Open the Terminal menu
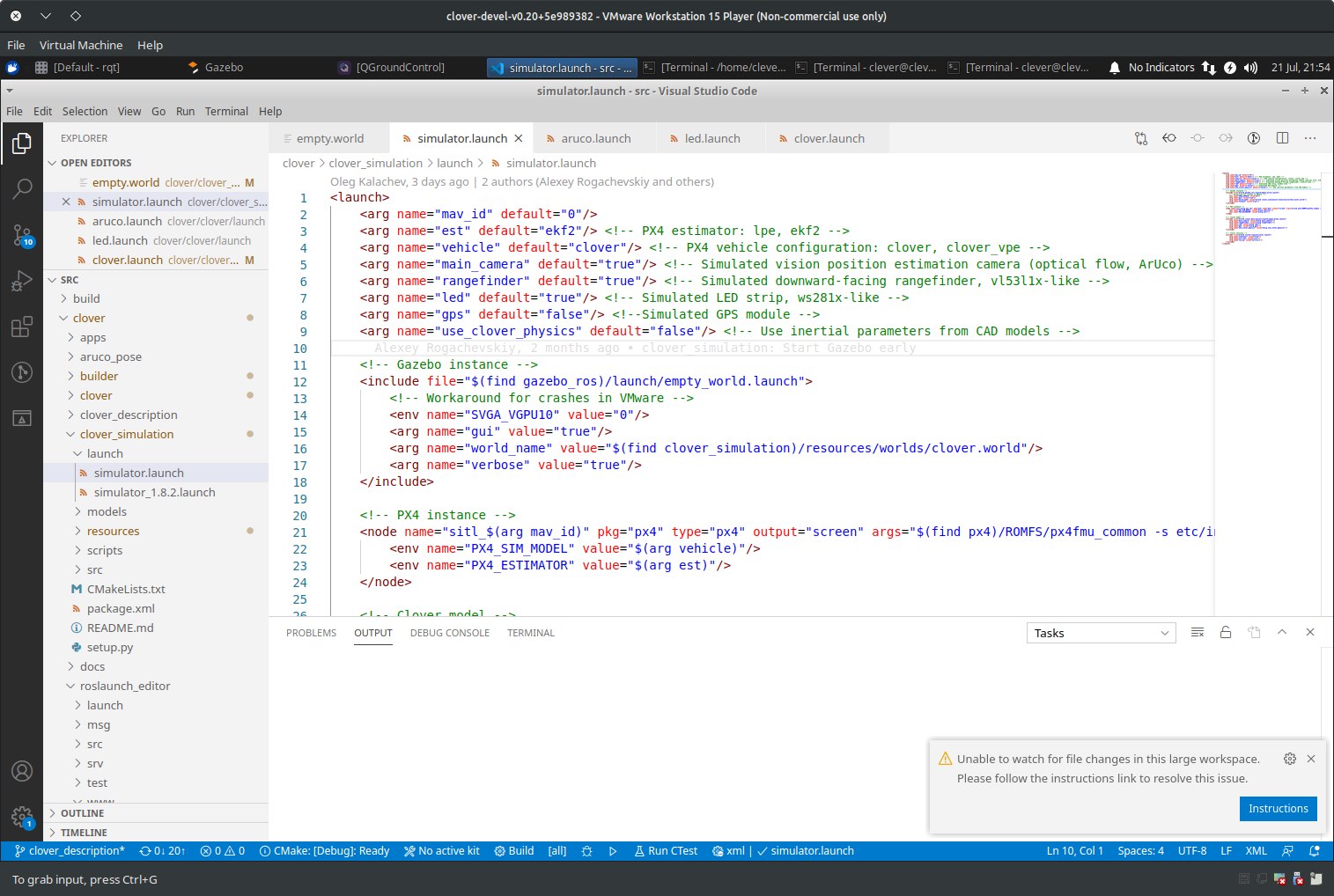The height and width of the screenshot is (896, 1334). 225,111
